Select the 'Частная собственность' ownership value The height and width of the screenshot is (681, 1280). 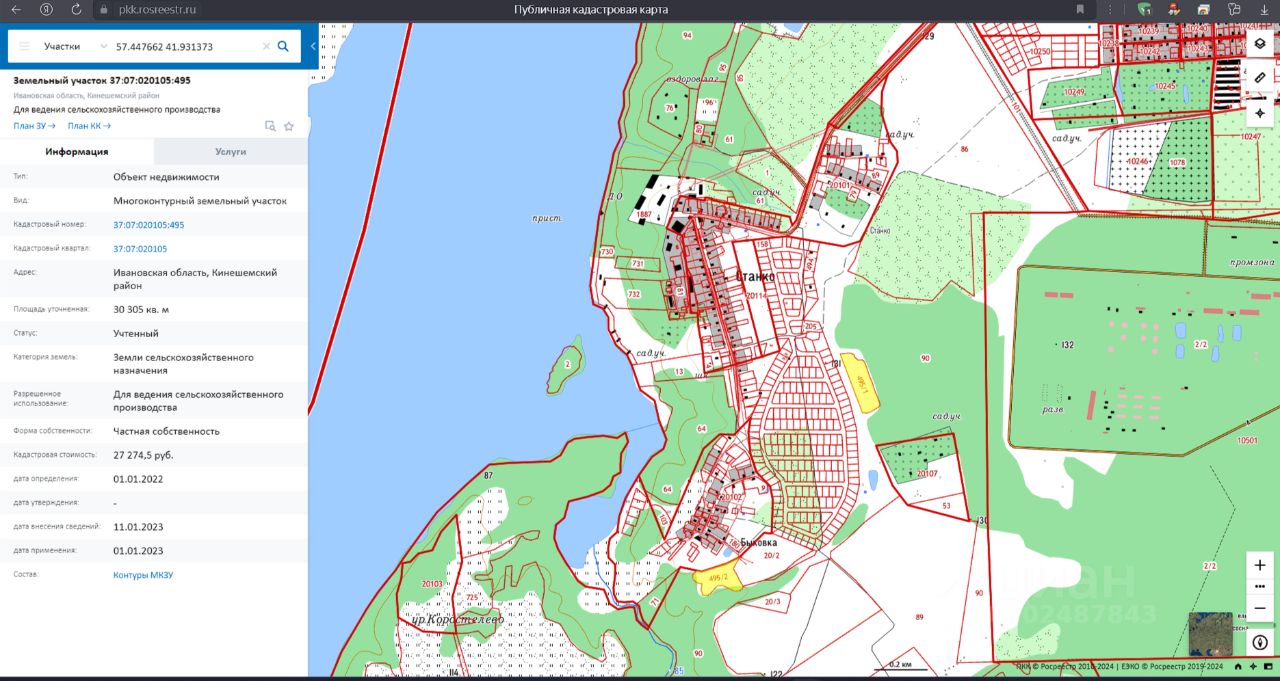point(166,431)
